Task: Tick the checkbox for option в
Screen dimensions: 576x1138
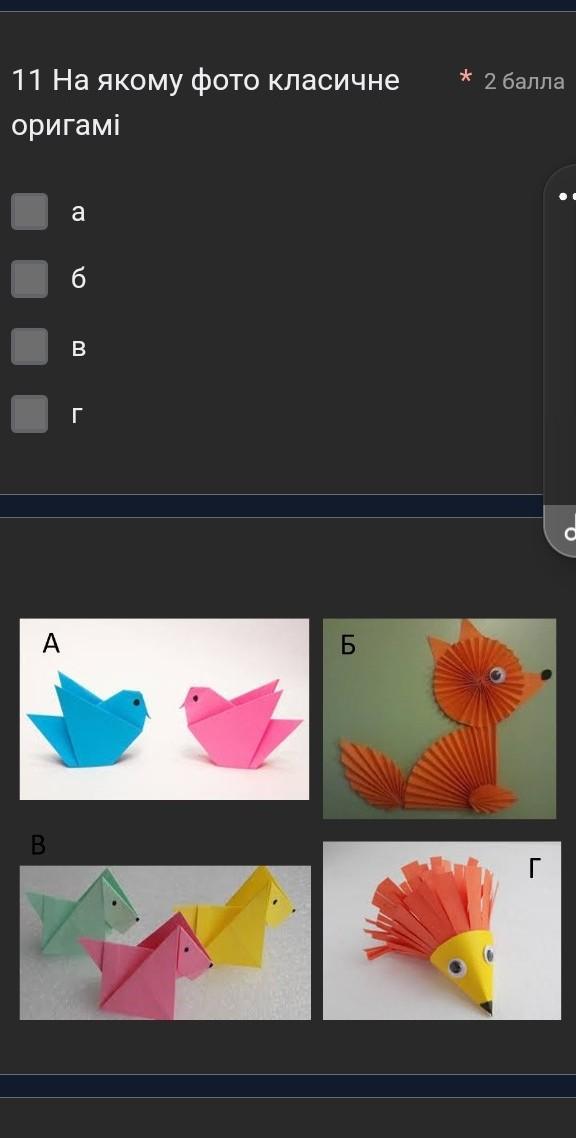Action: (30, 346)
